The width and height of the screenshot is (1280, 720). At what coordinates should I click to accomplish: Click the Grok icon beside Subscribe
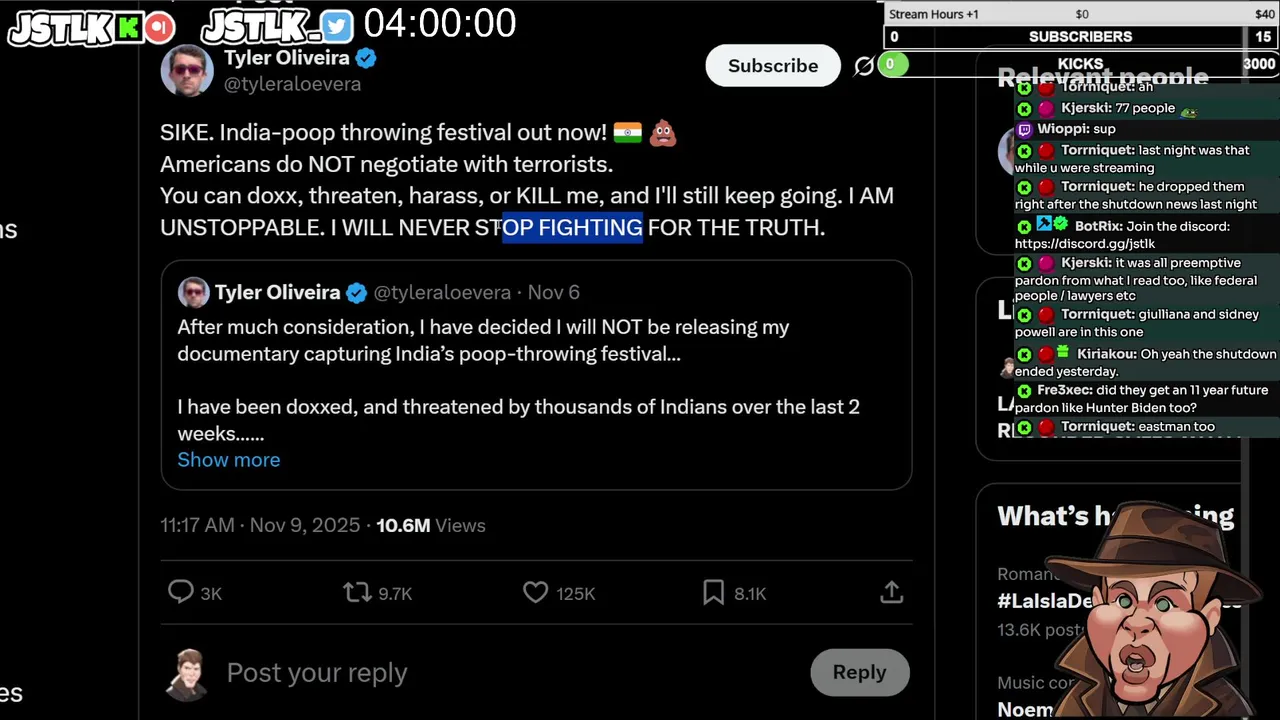point(864,66)
